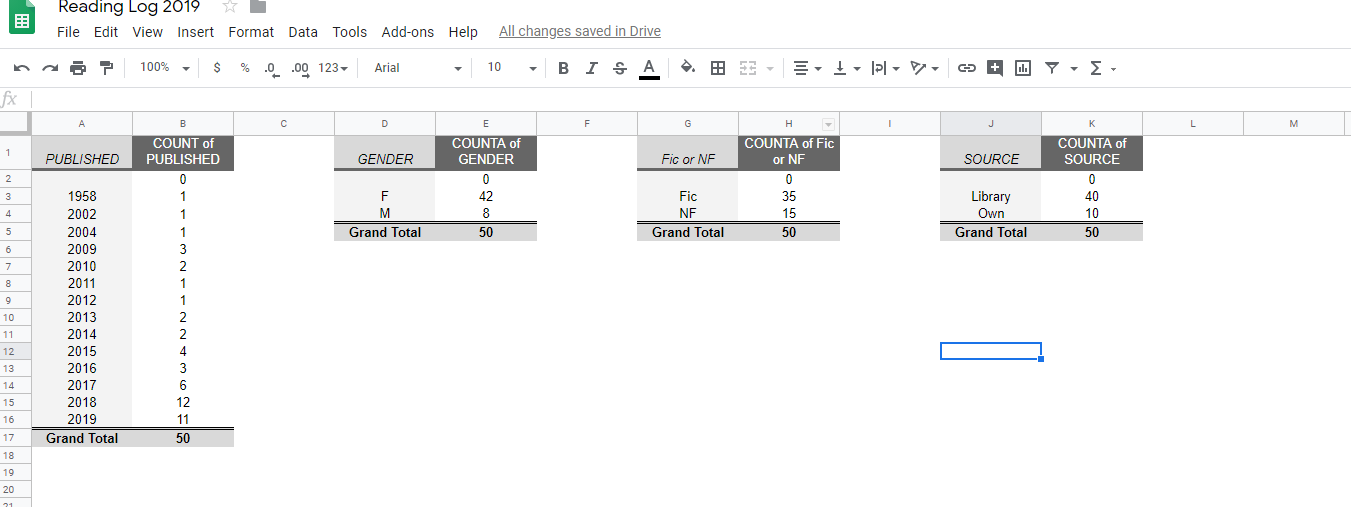Add a comment with the comment icon
1351x507 pixels.
(x=994, y=68)
